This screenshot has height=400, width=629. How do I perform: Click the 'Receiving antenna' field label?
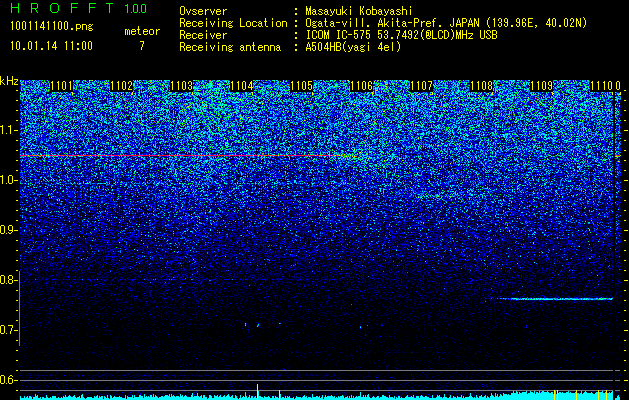[x=230, y=47]
